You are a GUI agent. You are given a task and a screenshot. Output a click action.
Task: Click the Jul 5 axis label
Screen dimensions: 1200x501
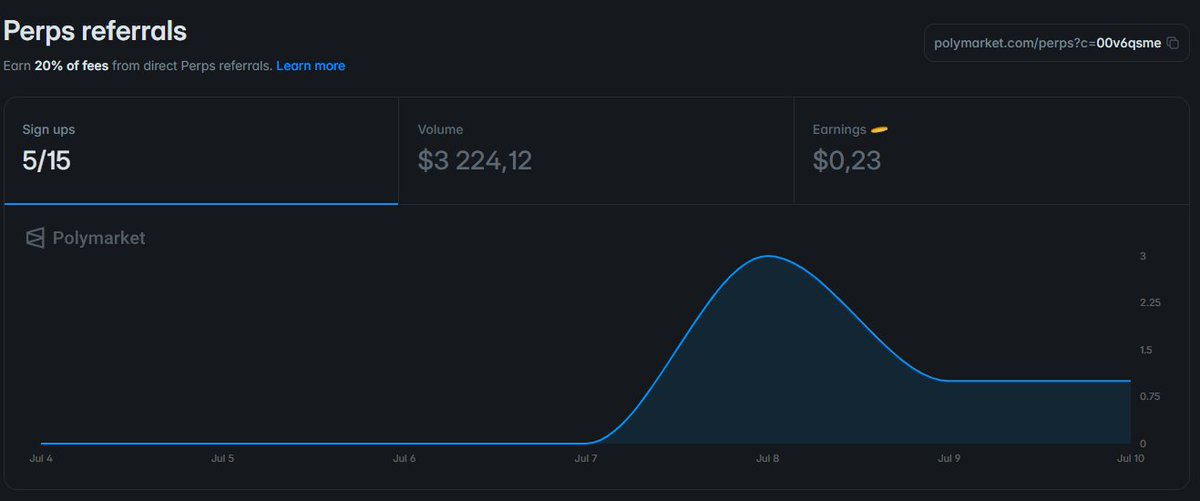223,458
